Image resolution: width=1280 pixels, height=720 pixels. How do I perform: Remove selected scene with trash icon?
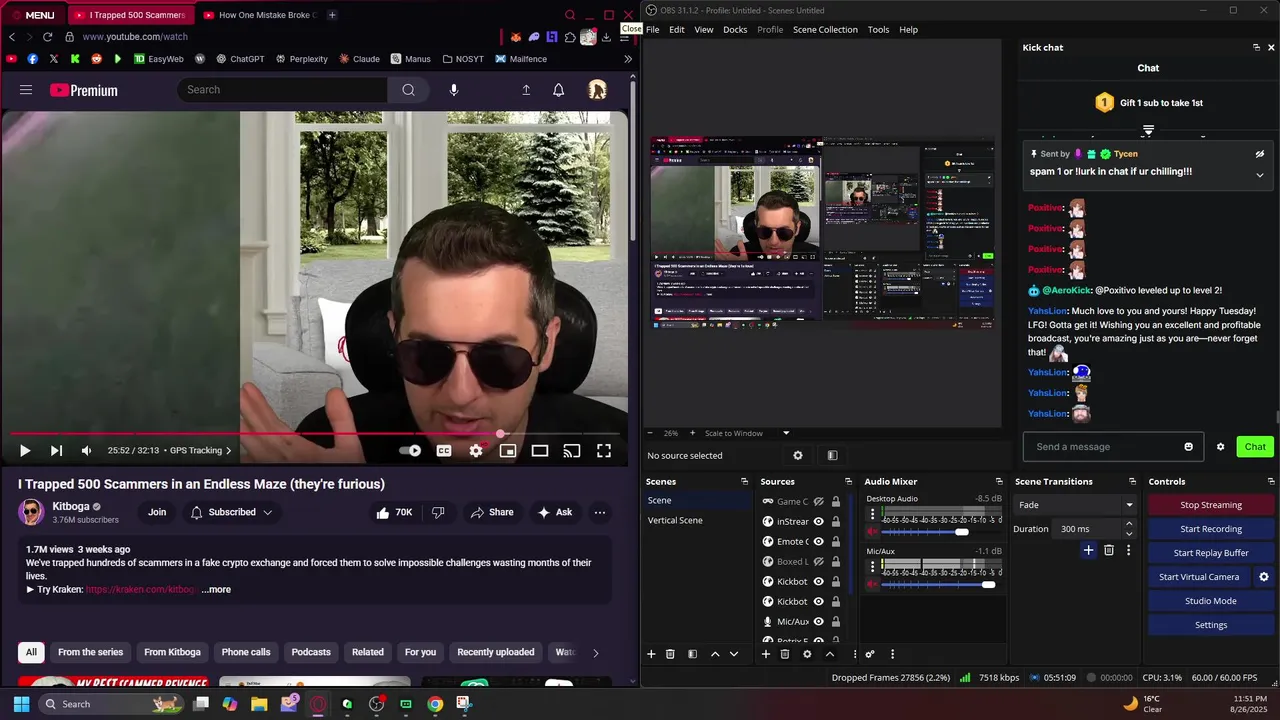(670, 654)
